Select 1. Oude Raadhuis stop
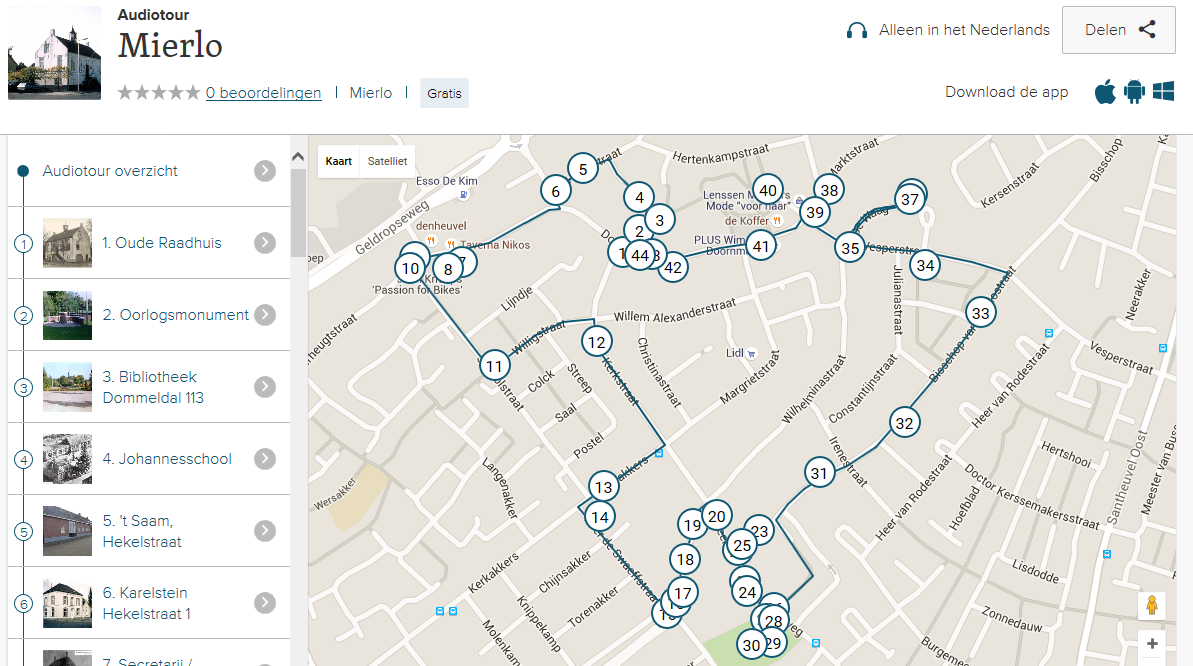Viewport: 1193px width, 666px height. [x=149, y=243]
